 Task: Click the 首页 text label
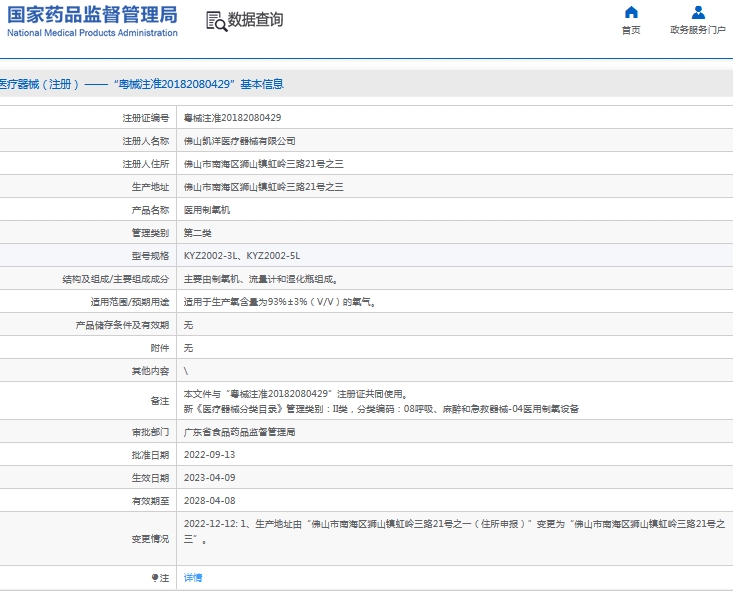coord(631,30)
